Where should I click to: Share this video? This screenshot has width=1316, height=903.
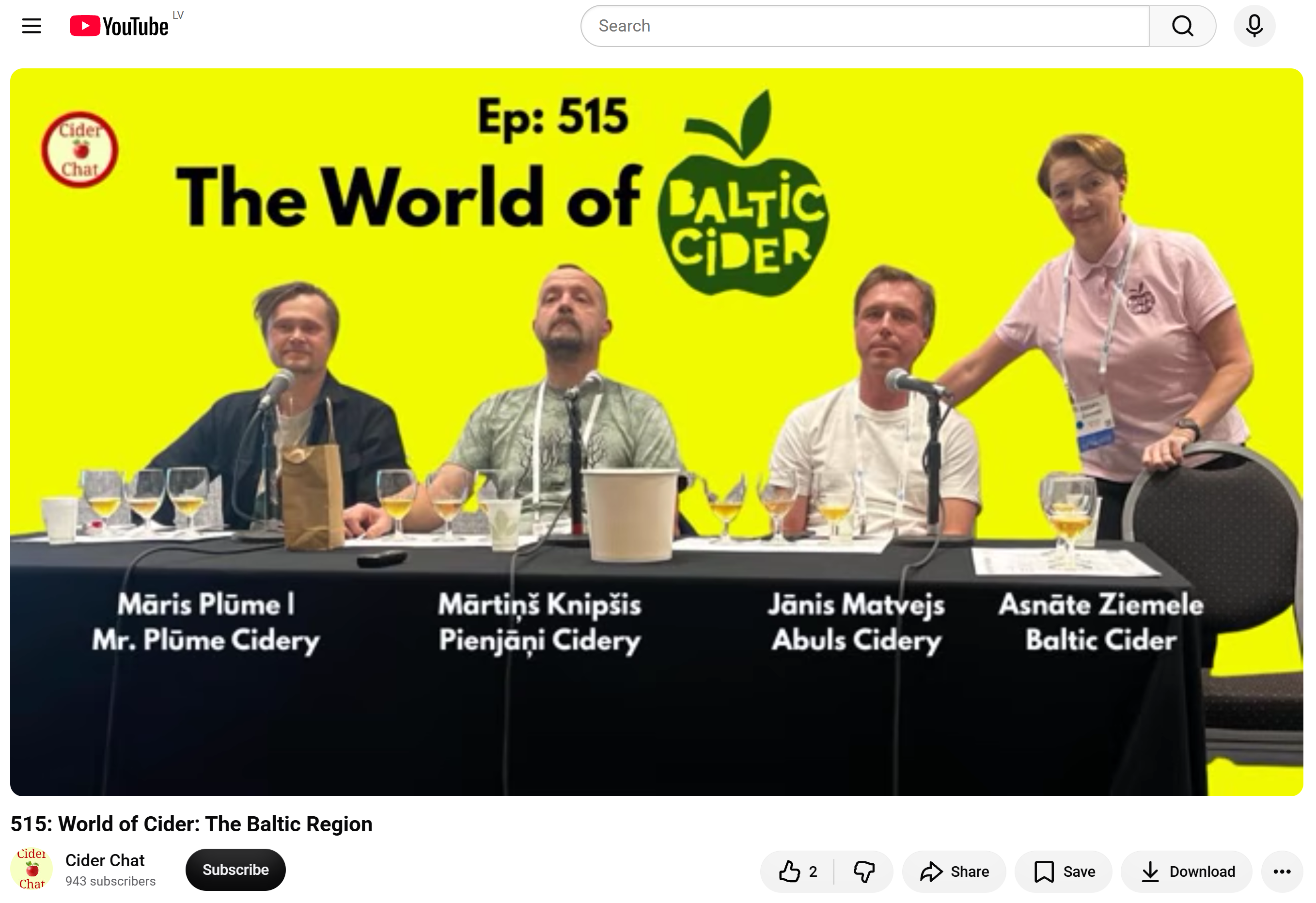point(954,871)
